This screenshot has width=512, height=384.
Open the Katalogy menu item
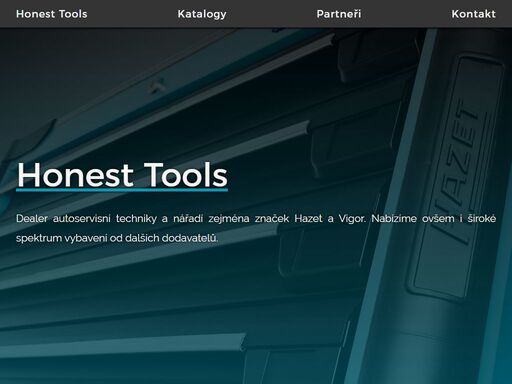pyautogui.click(x=202, y=14)
